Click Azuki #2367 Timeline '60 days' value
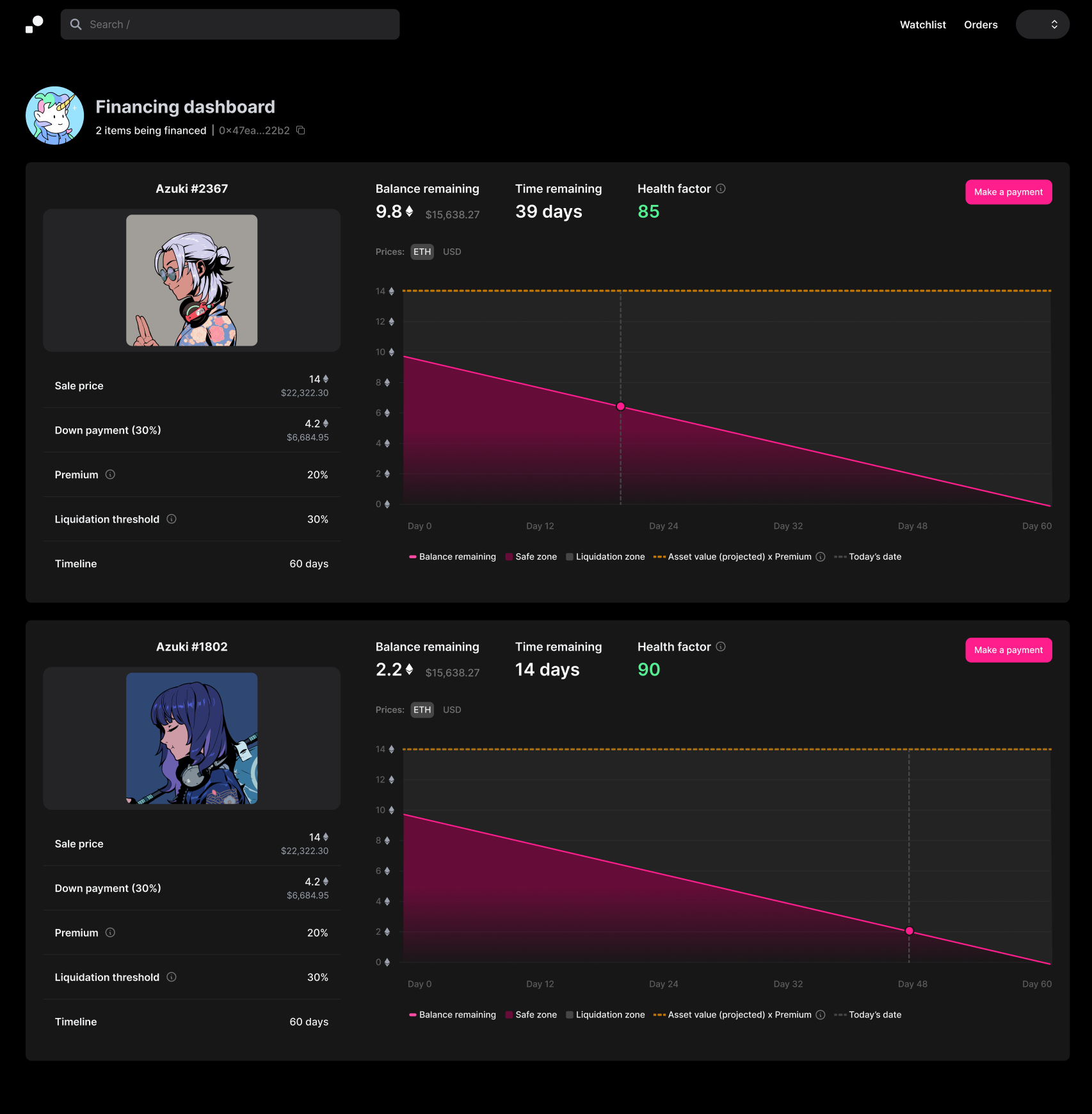 (309, 564)
